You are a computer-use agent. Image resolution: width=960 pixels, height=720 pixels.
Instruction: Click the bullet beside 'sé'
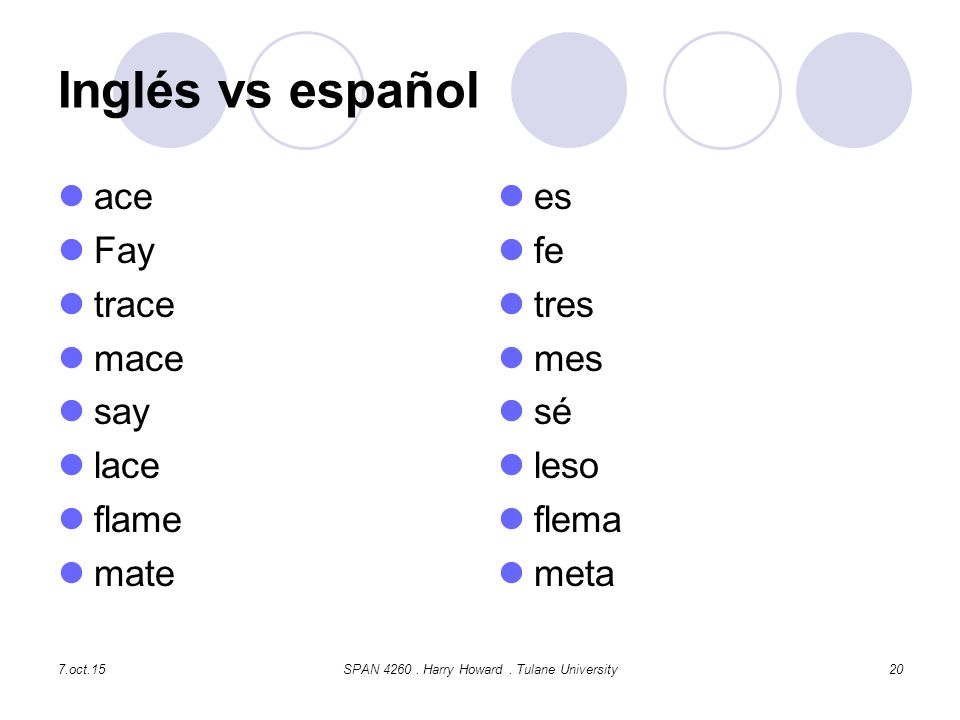[x=511, y=411]
